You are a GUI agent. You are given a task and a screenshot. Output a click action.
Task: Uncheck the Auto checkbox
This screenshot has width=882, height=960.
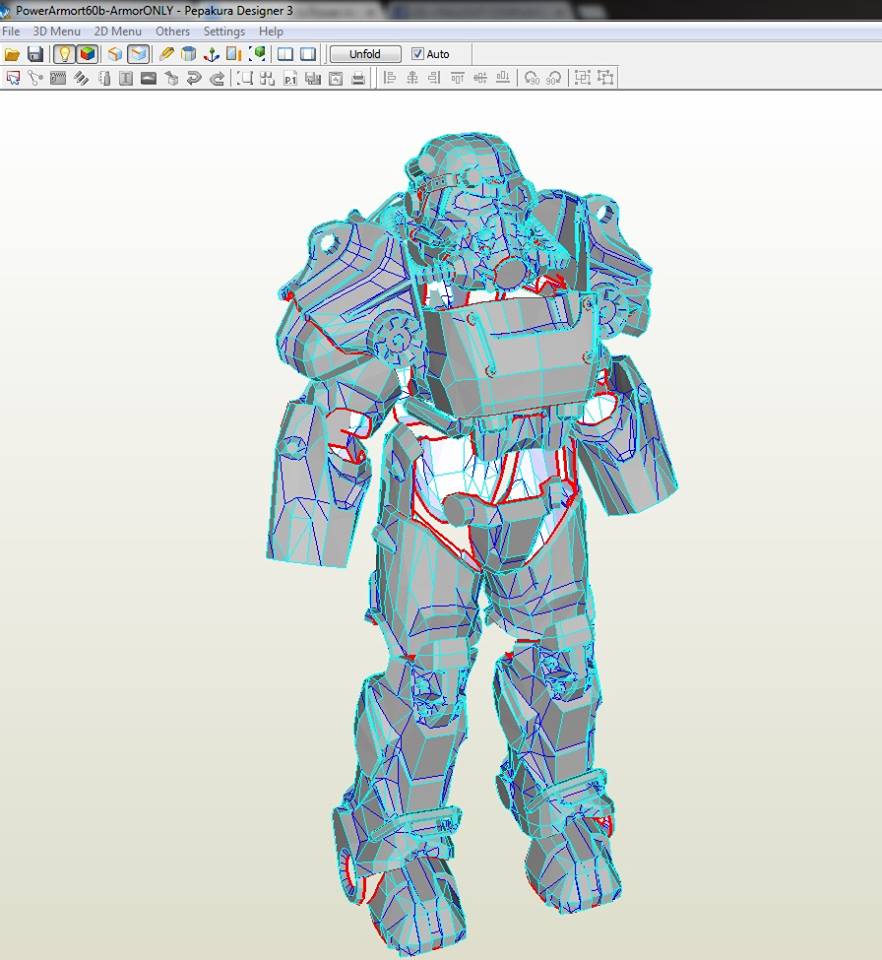[417, 54]
